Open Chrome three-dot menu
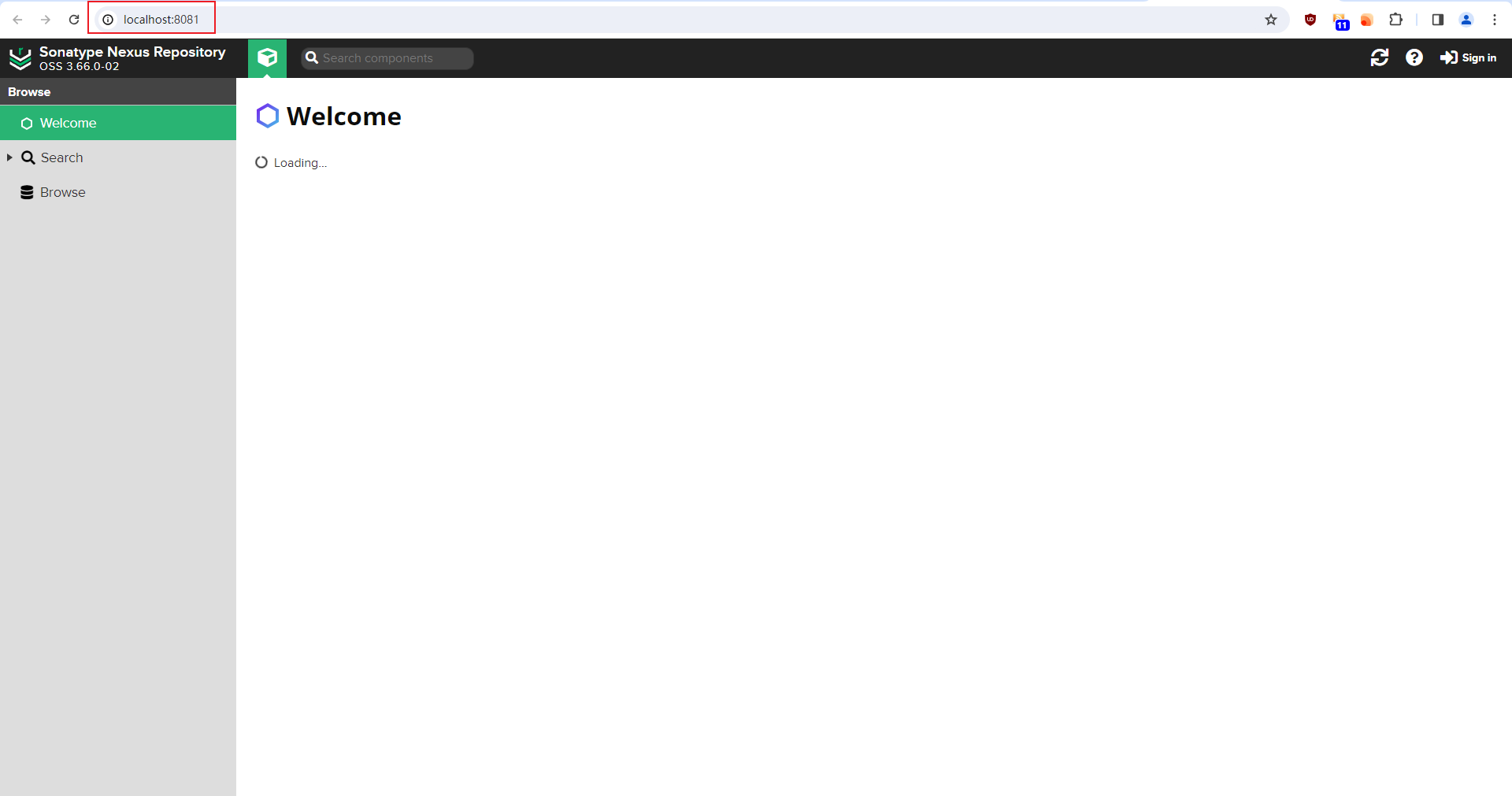This screenshot has height=796, width=1512. click(x=1495, y=20)
